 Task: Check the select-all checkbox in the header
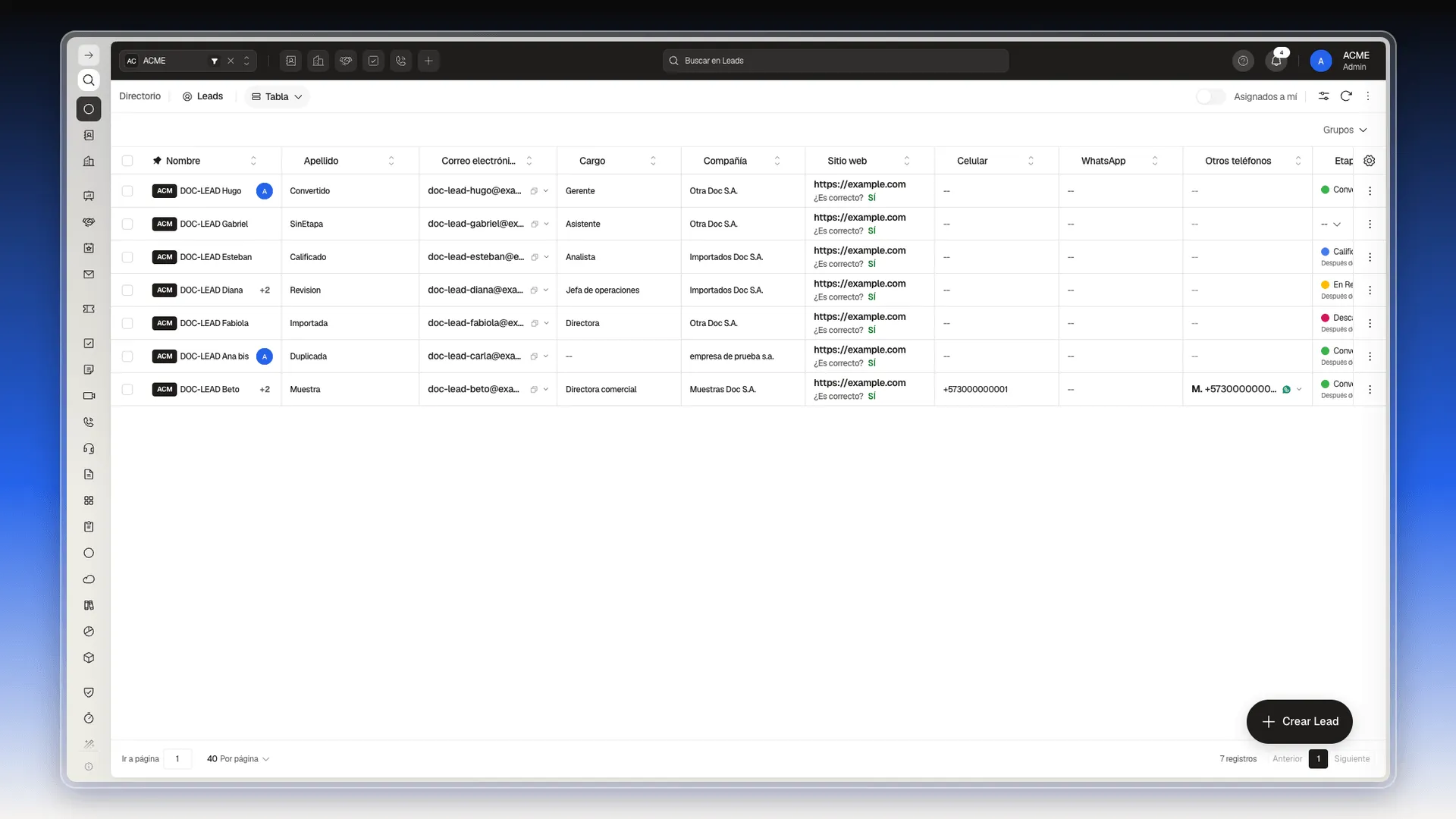pos(127,161)
